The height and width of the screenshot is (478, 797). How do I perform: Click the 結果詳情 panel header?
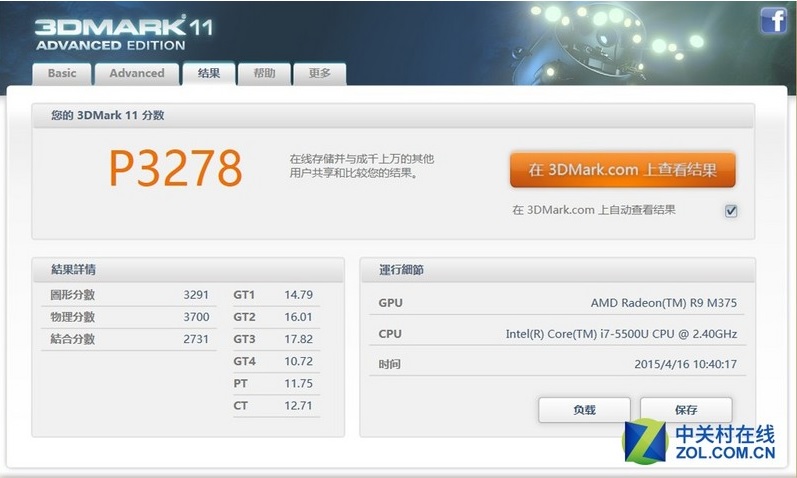[x=188, y=270]
